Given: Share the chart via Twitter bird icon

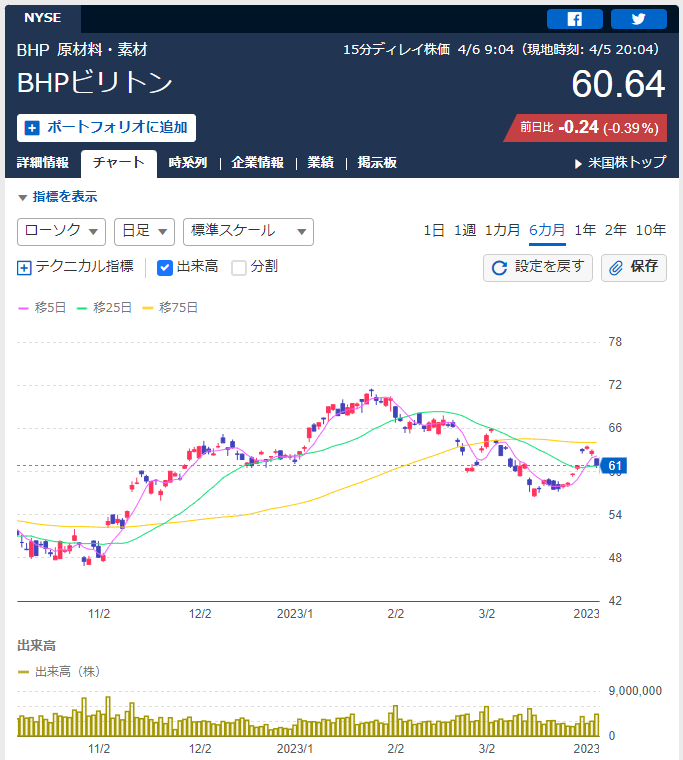Looking at the screenshot, I should (638, 19).
